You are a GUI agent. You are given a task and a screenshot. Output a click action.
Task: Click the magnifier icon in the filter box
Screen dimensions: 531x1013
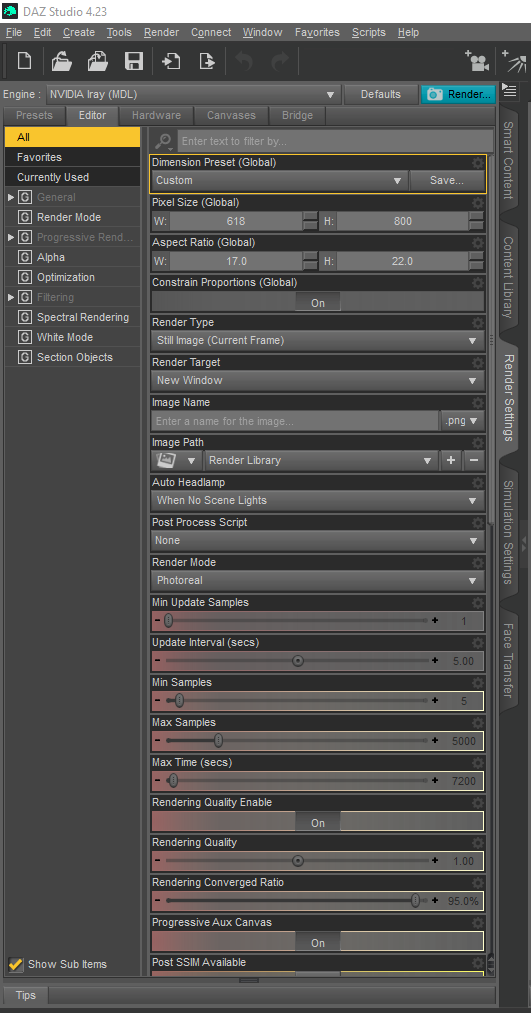pos(163,141)
